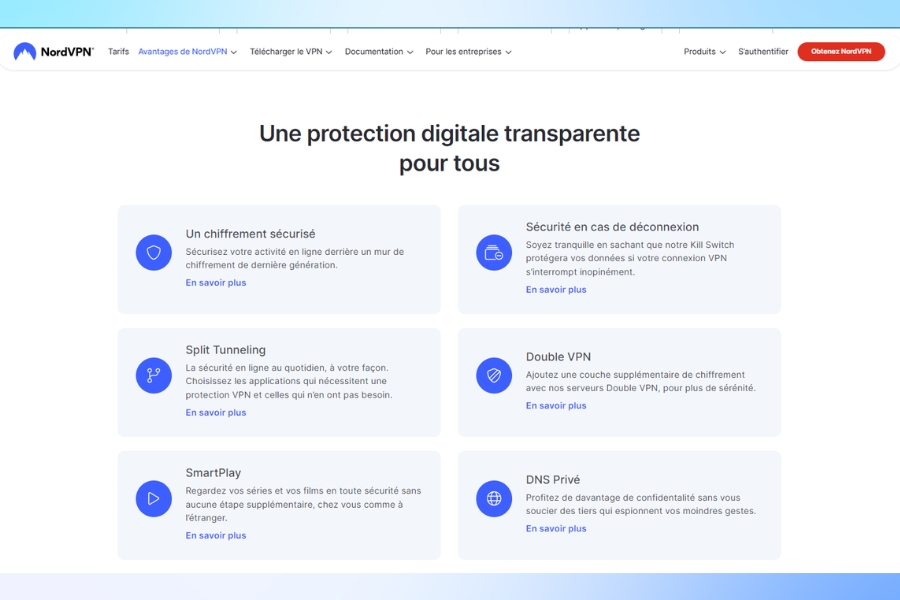Select the Split Tunneling heading
The height and width of the screenshot is (600, 900).
[226, 350]
